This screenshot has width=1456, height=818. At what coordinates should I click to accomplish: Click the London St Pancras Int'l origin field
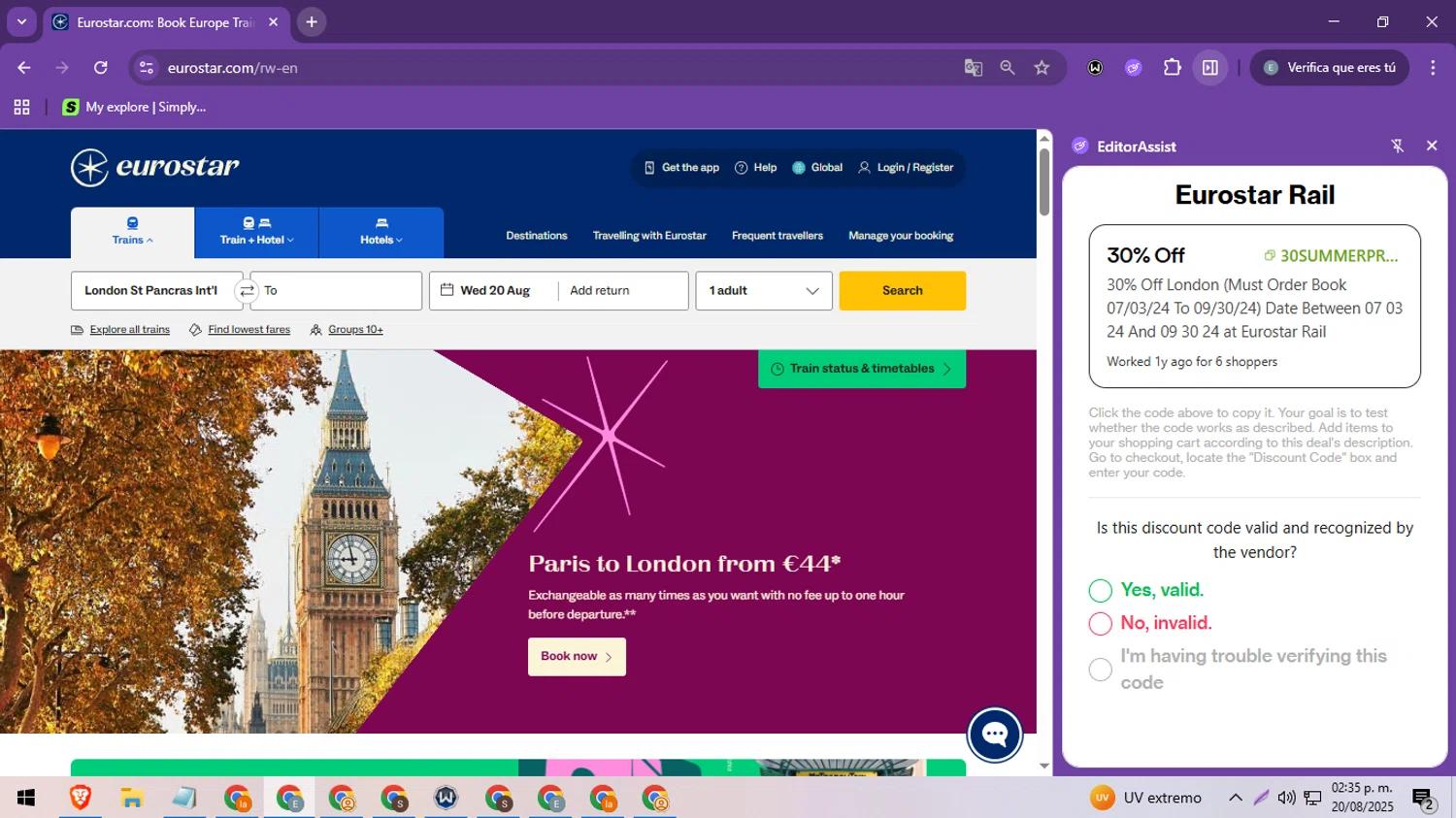pos(155,291)
